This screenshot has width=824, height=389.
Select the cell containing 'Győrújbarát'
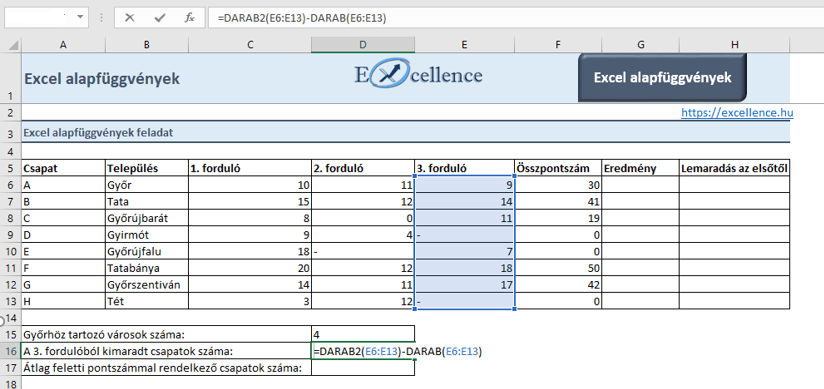coord(147,218)
